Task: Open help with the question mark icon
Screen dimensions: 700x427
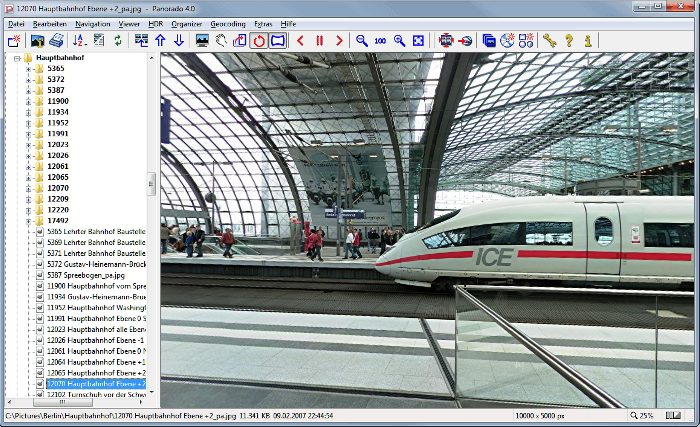Action: [569, 41]
